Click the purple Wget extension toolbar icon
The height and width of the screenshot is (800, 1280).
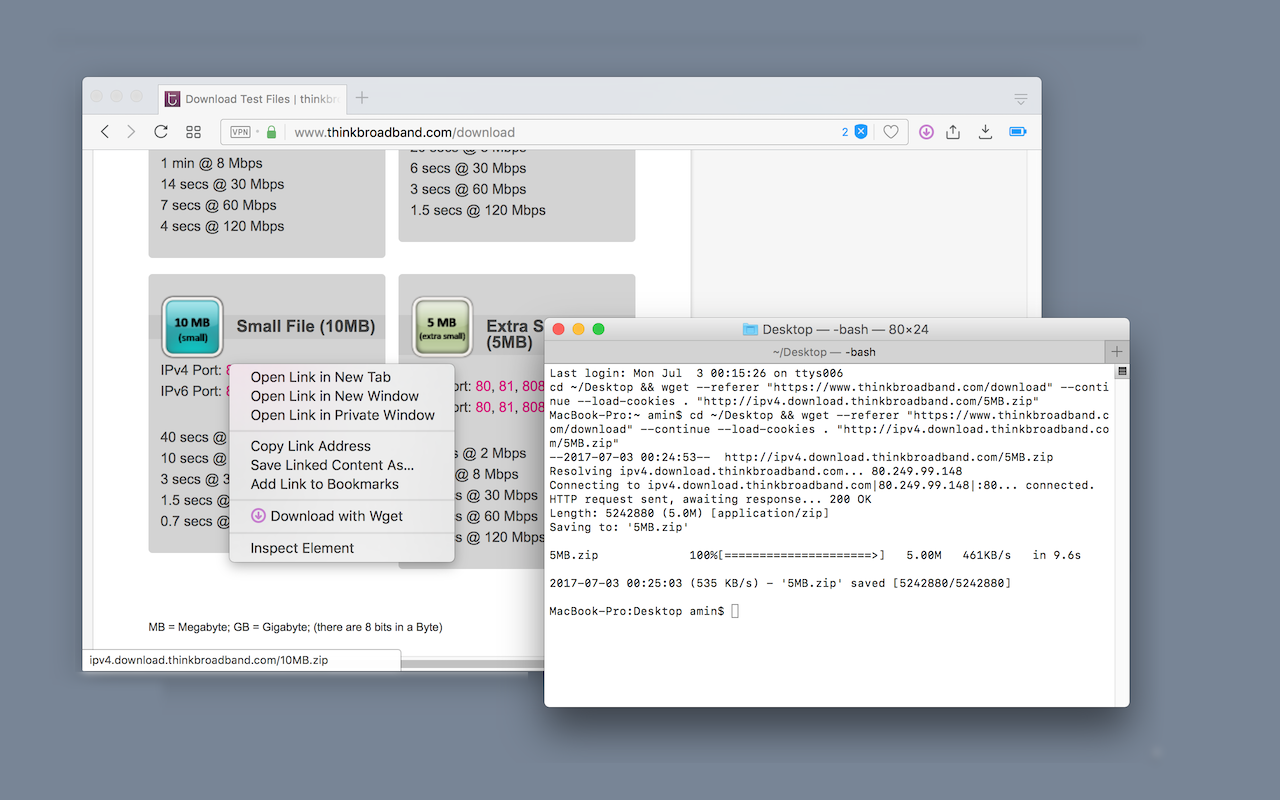click(926, 132)
